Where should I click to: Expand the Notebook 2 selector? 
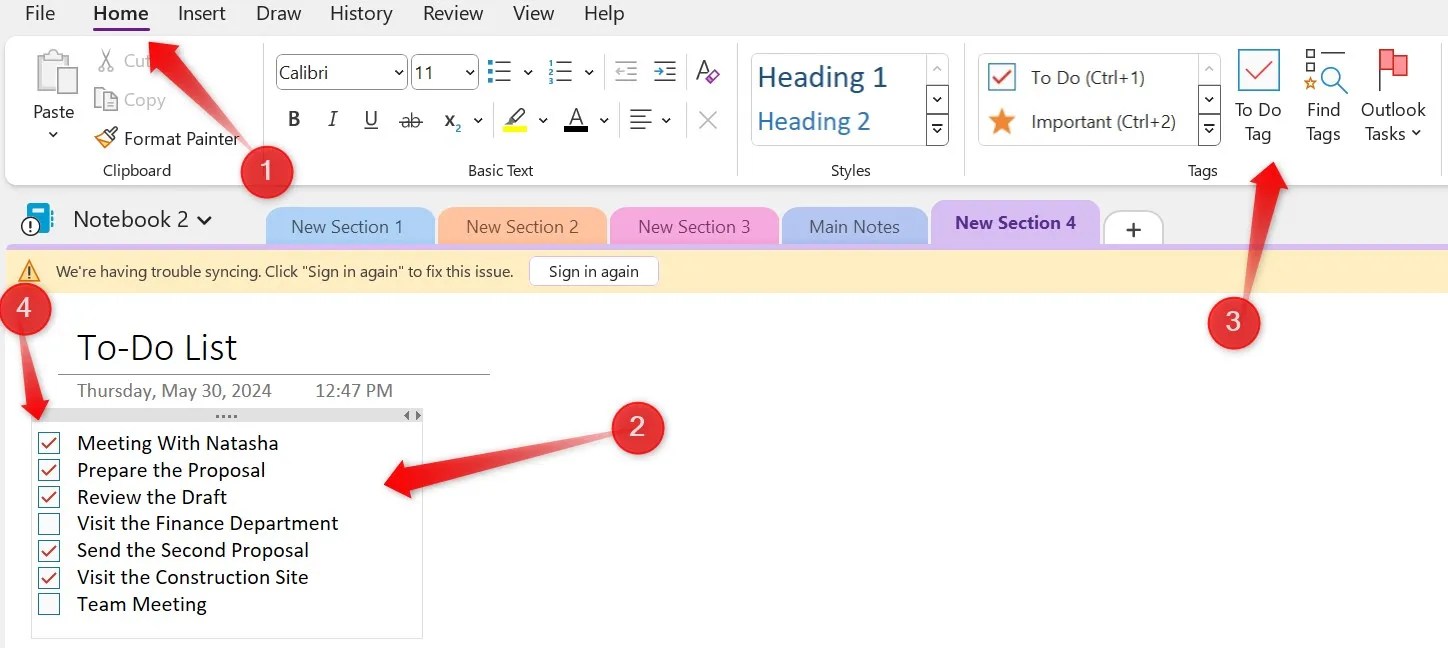tap(206, 219)
